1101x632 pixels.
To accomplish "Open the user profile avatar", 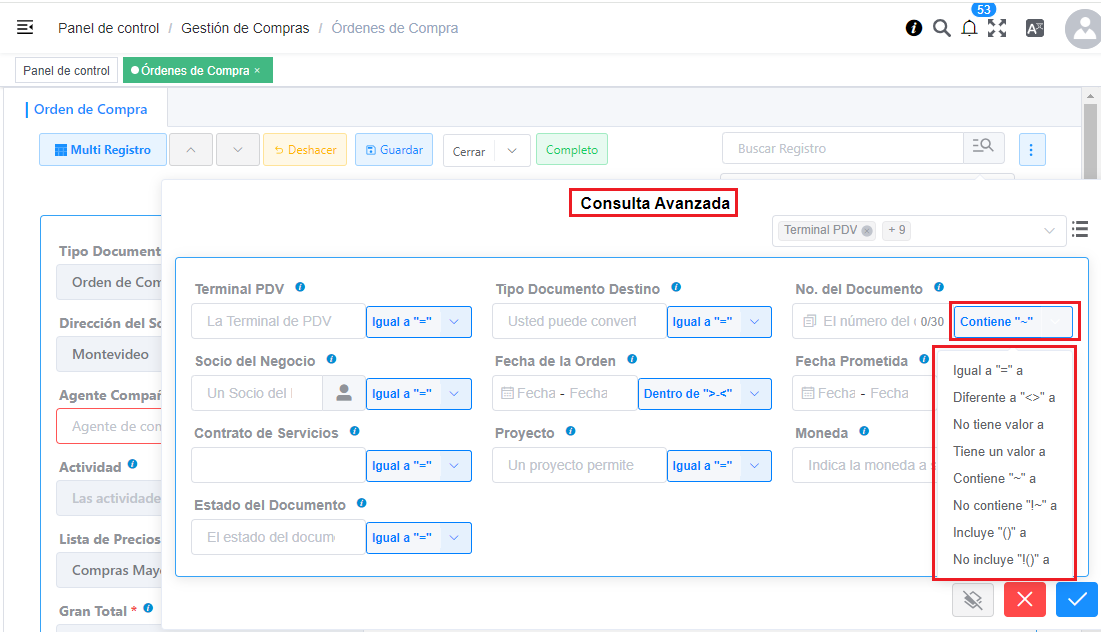I will click(1083, 30).
